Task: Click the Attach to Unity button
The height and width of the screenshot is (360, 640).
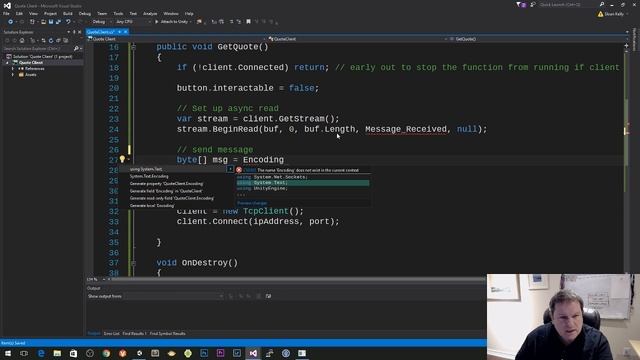Action: [172, 22]
